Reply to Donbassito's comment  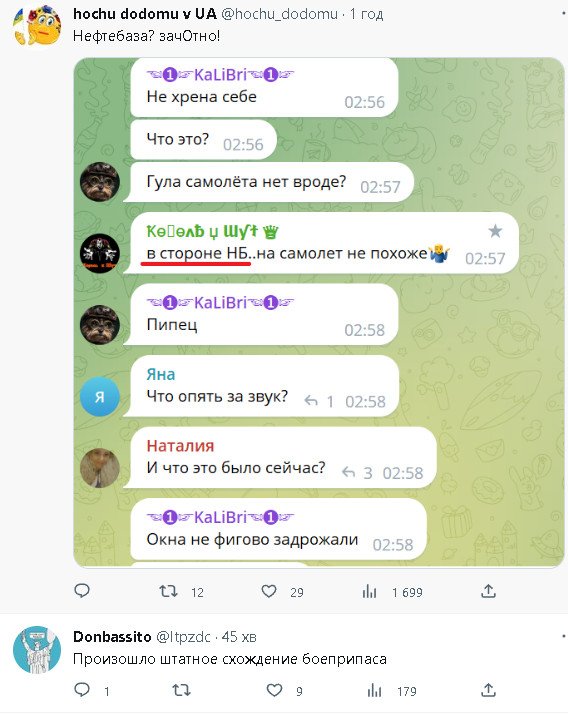coord(82,690)
